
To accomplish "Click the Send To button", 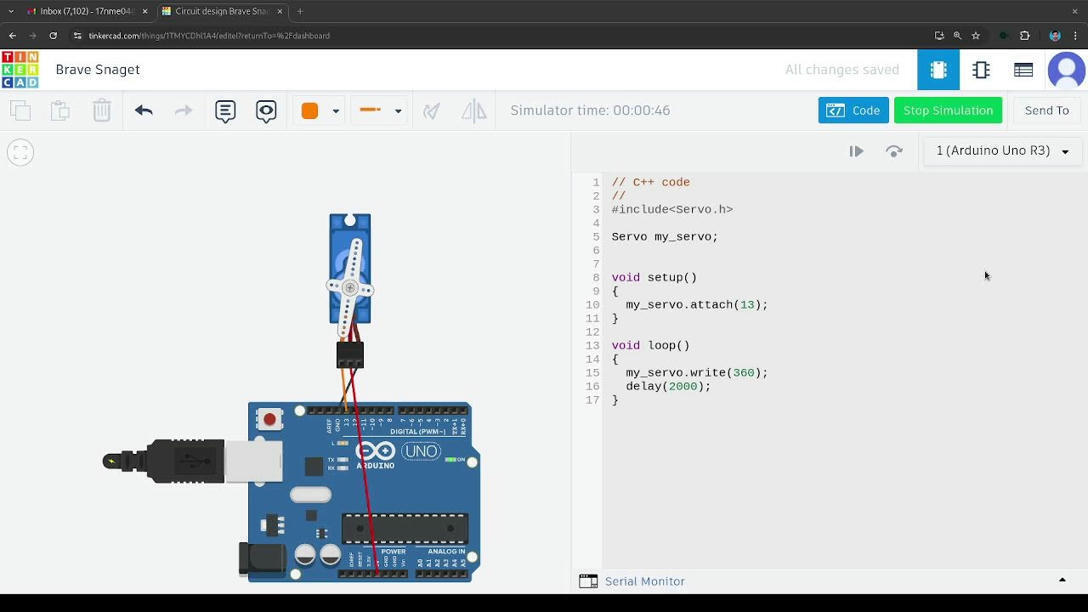I will pos(1046,111).
